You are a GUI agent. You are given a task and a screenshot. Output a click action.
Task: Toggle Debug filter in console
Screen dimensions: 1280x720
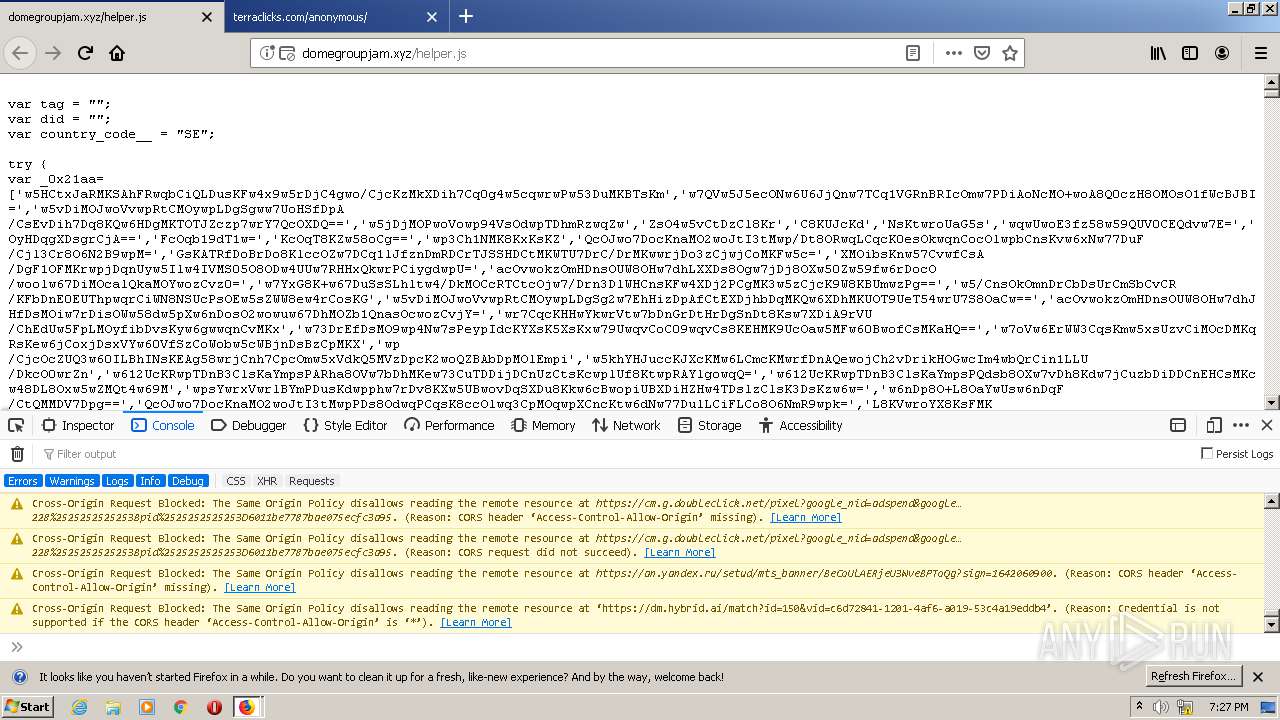(x=187, y=481)
